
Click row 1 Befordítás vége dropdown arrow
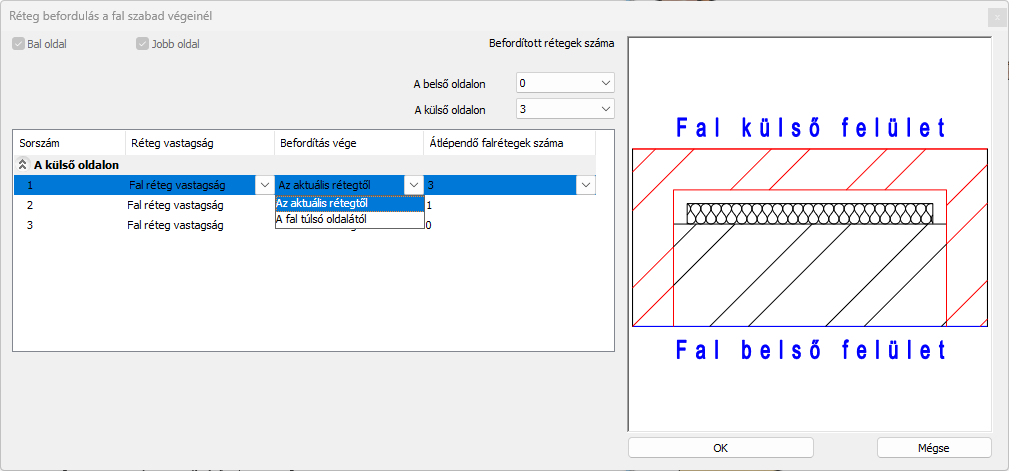tap(413, 185)
